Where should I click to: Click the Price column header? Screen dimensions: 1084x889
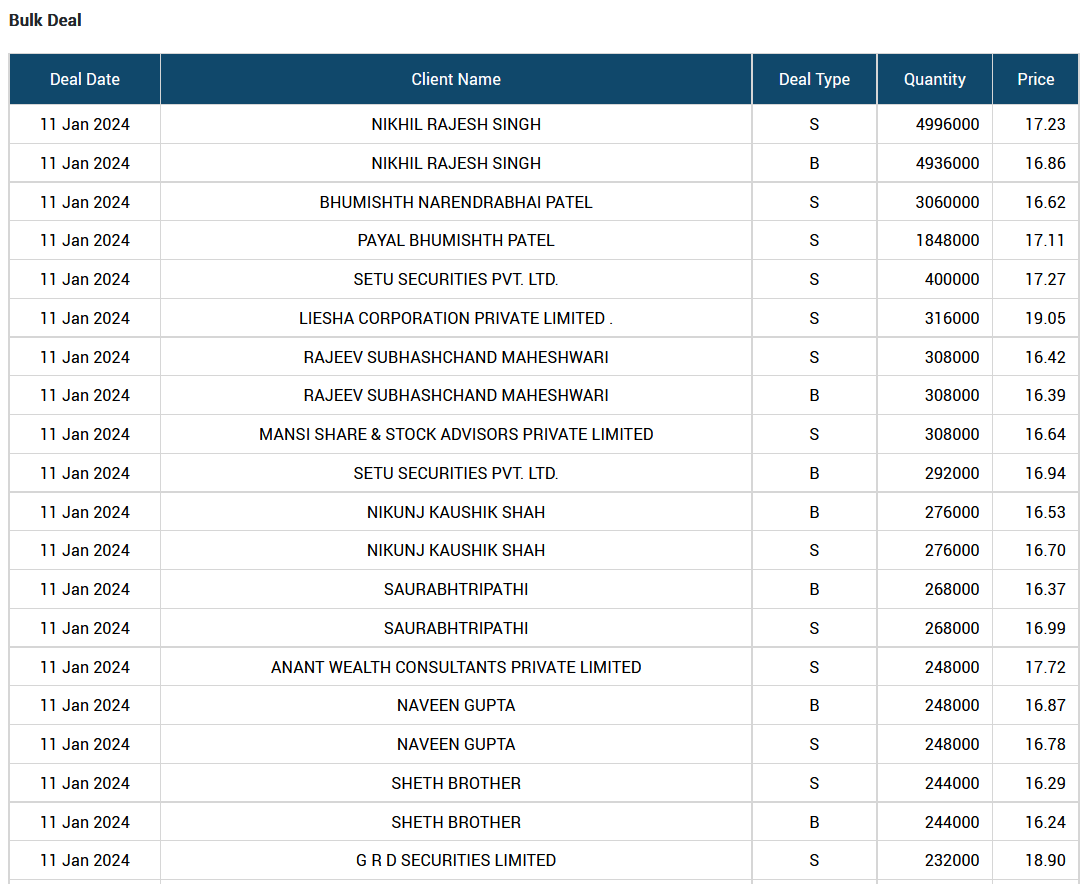1036,79
